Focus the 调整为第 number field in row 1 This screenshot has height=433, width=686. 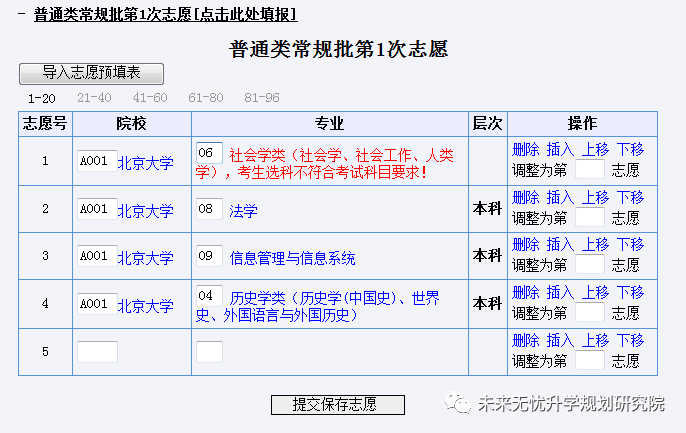pos(590,169)
